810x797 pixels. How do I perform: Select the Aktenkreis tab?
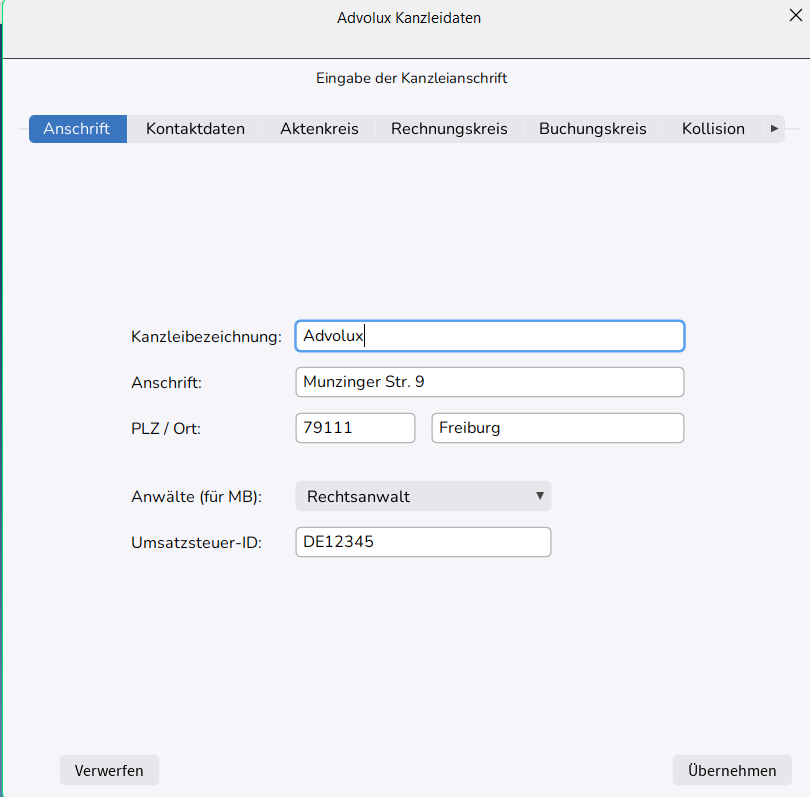point(319,129)
